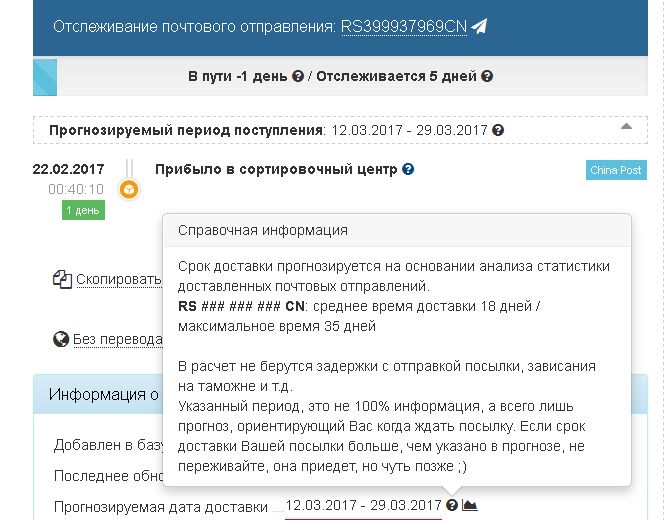
Task: Expand the 'Прогнозируемый период поступления' row
Action: click(180, 131)
